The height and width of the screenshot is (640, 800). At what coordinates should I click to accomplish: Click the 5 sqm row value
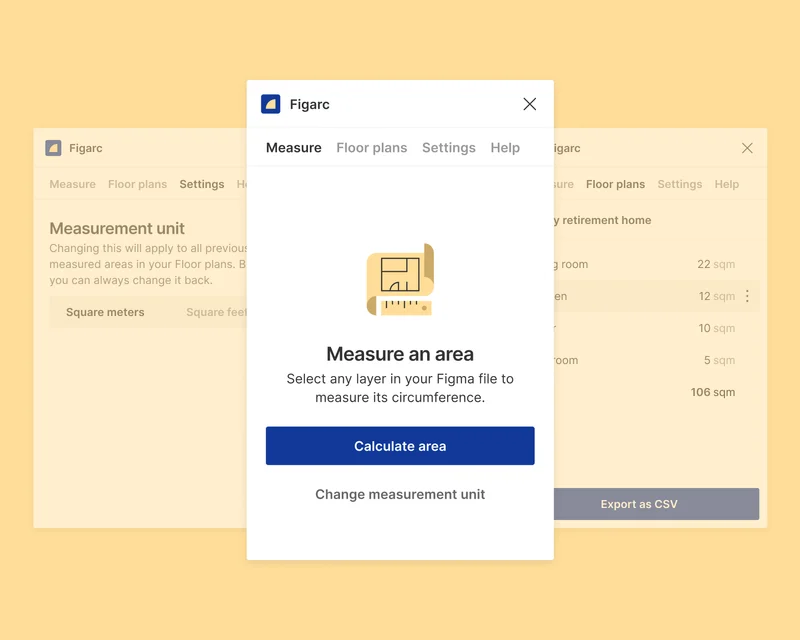tap(719, 360)
